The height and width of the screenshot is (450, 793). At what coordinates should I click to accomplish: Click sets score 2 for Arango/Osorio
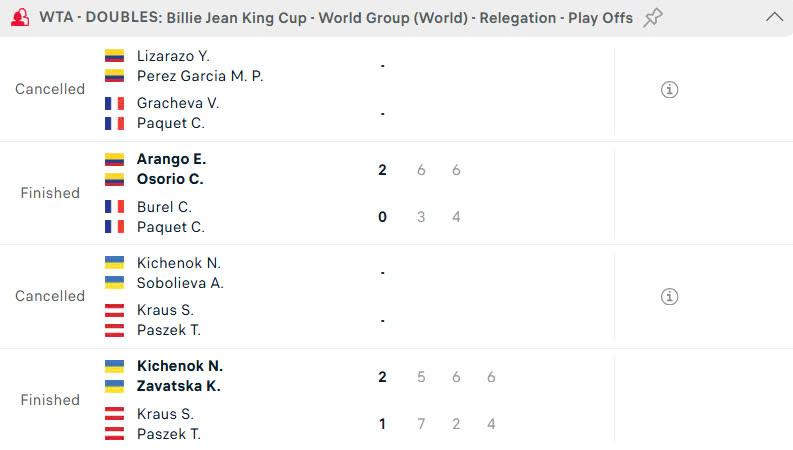[382, 170]
